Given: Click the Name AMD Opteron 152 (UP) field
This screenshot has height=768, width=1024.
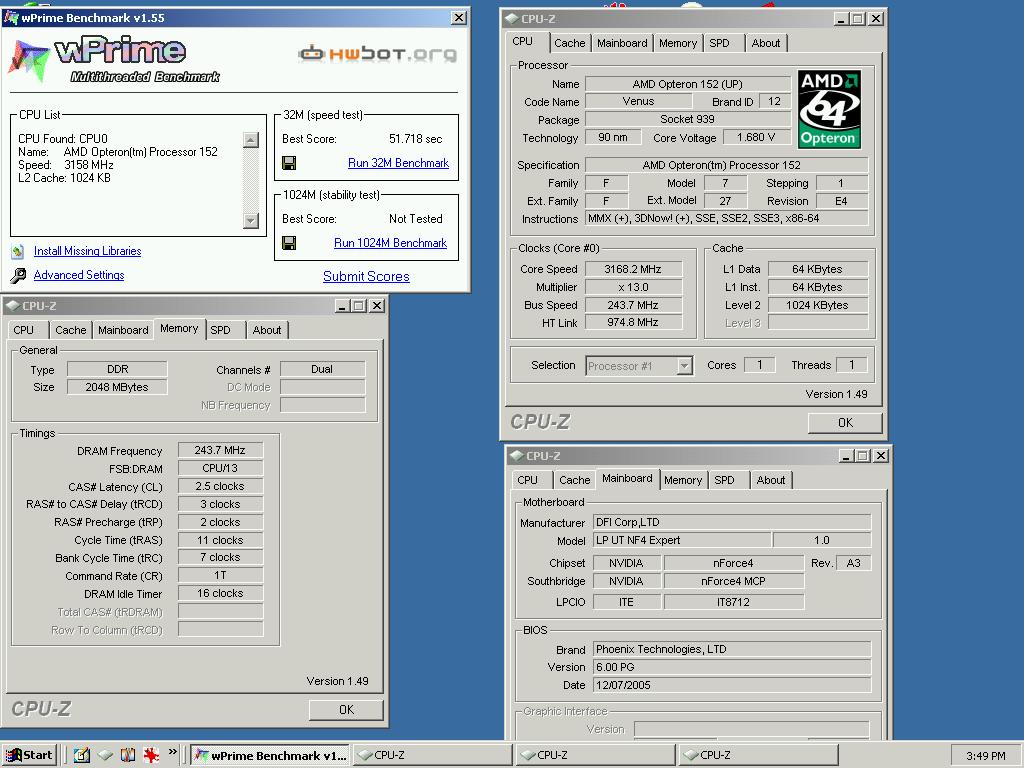Looking at the screenshot, I should tap(688, 84).
